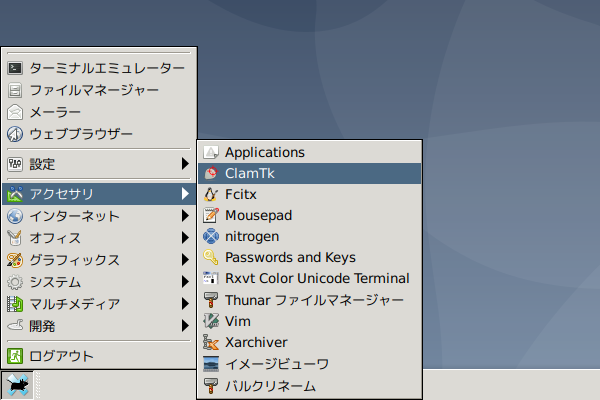This screenshot has height=400, width=600.
Task: Expand the システム submenu arrow
Action: [x=185, y=282]
